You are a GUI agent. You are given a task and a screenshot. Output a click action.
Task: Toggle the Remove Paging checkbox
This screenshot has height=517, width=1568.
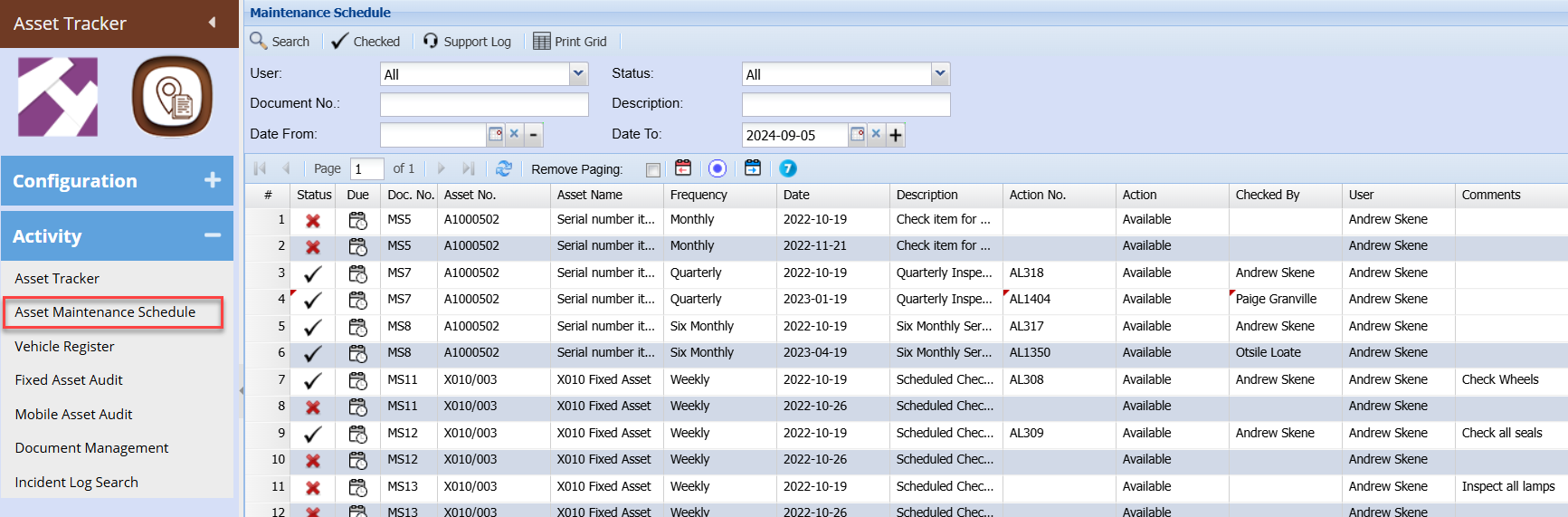(x=653, y=169)
